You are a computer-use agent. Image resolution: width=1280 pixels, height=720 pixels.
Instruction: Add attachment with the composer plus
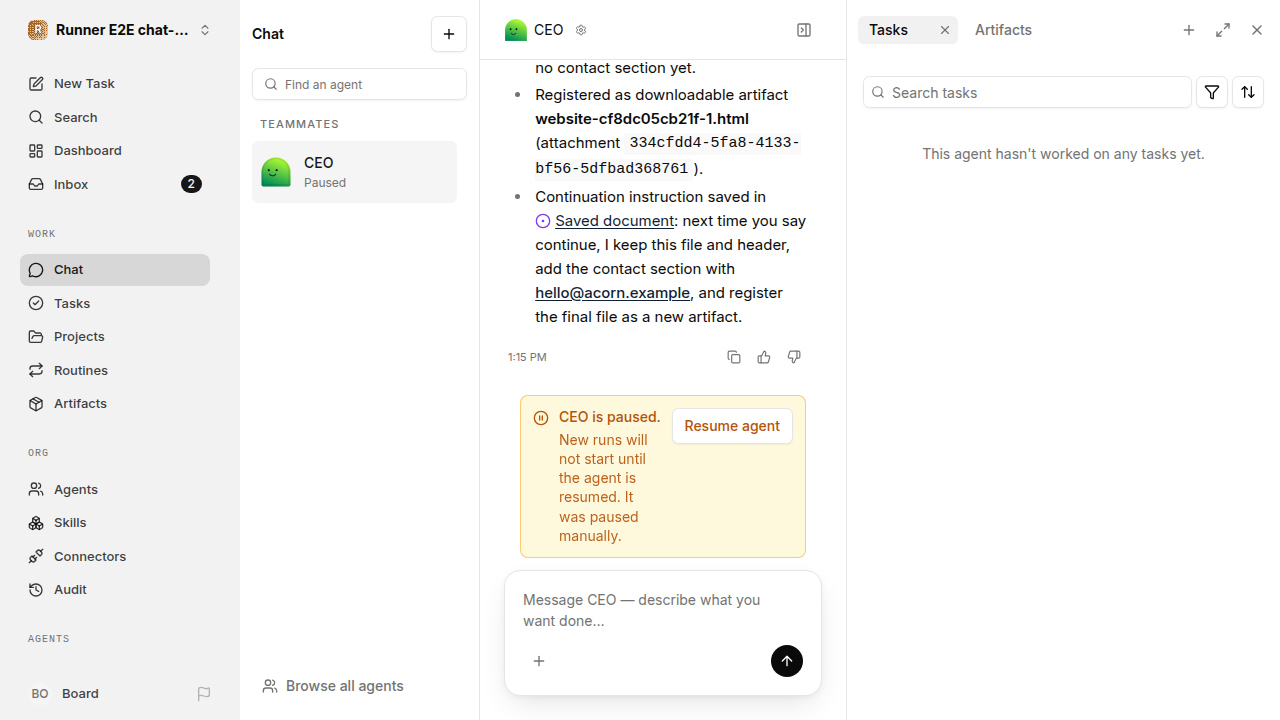539,661
